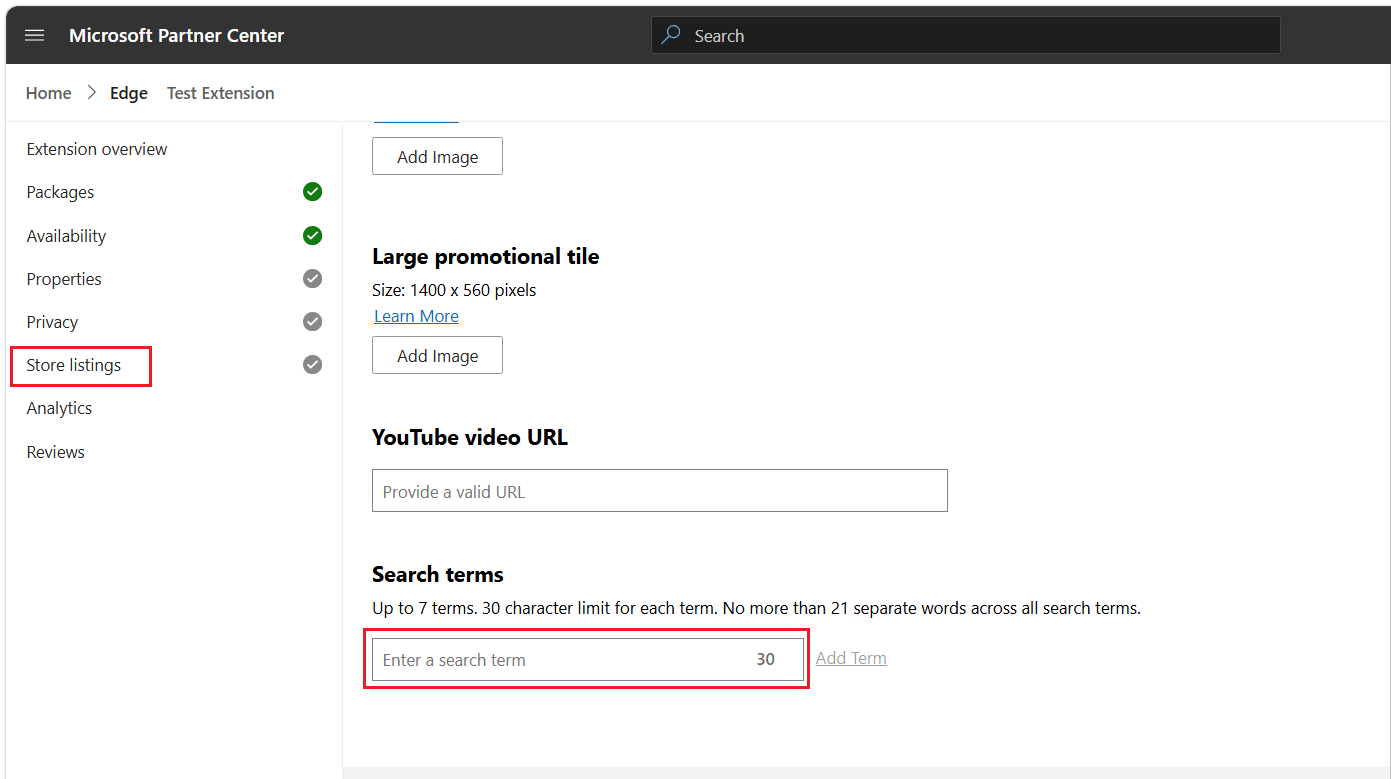Screen dimensions: 1391x779
Task: Focus the search term input field
Action: click(588, 659)
